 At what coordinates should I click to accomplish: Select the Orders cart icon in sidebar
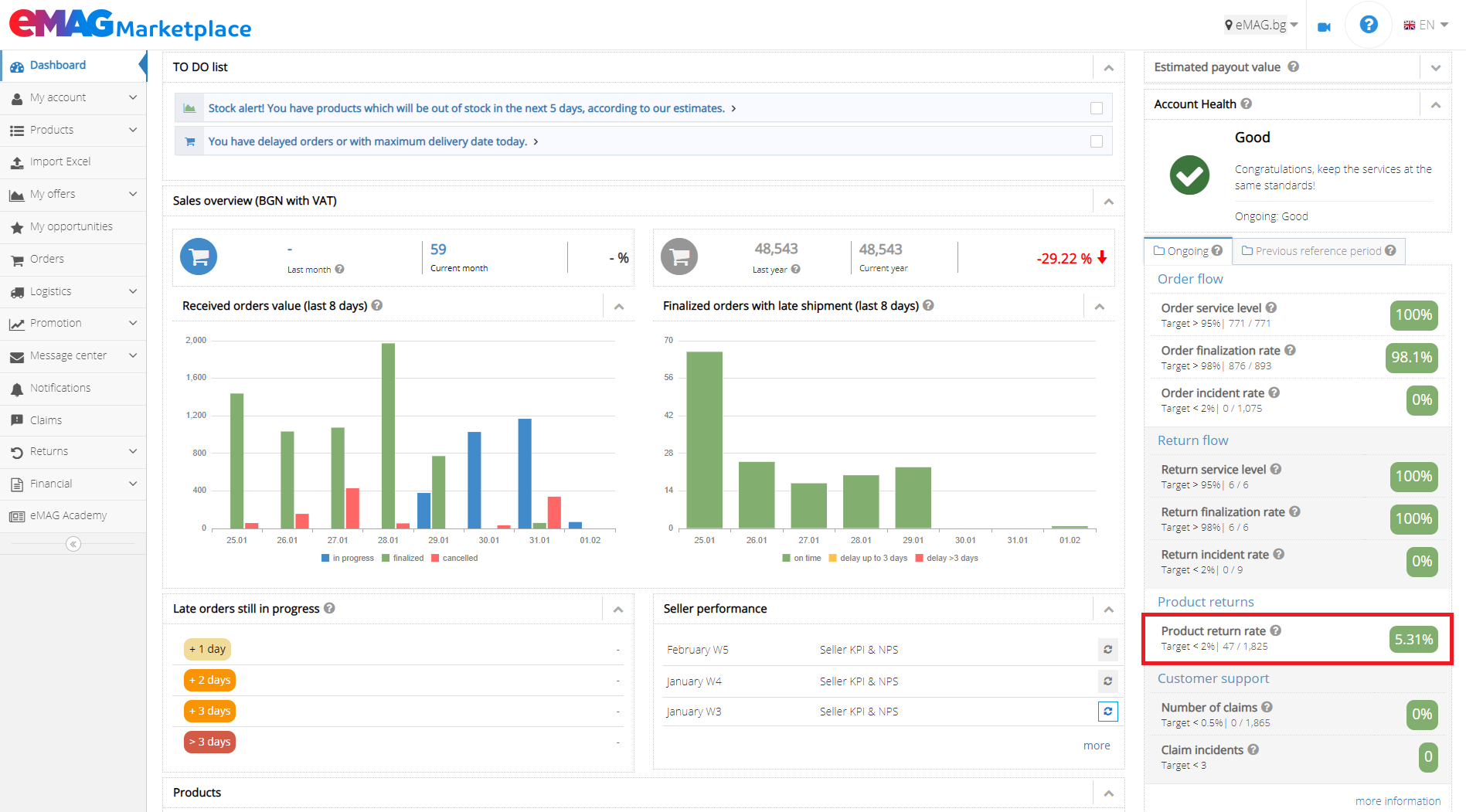(x=16, y=259)
